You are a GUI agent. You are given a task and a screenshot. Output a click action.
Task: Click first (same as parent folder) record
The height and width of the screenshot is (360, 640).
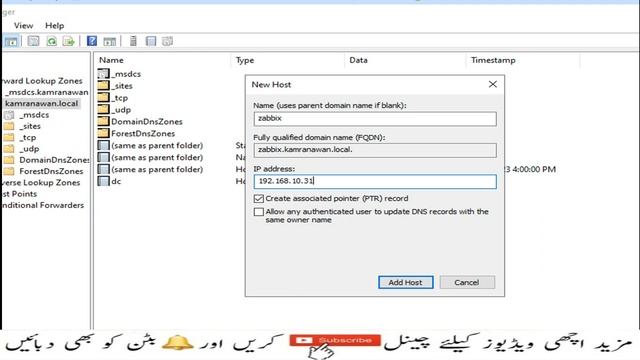pyautogui.click(x=157, y=145)
